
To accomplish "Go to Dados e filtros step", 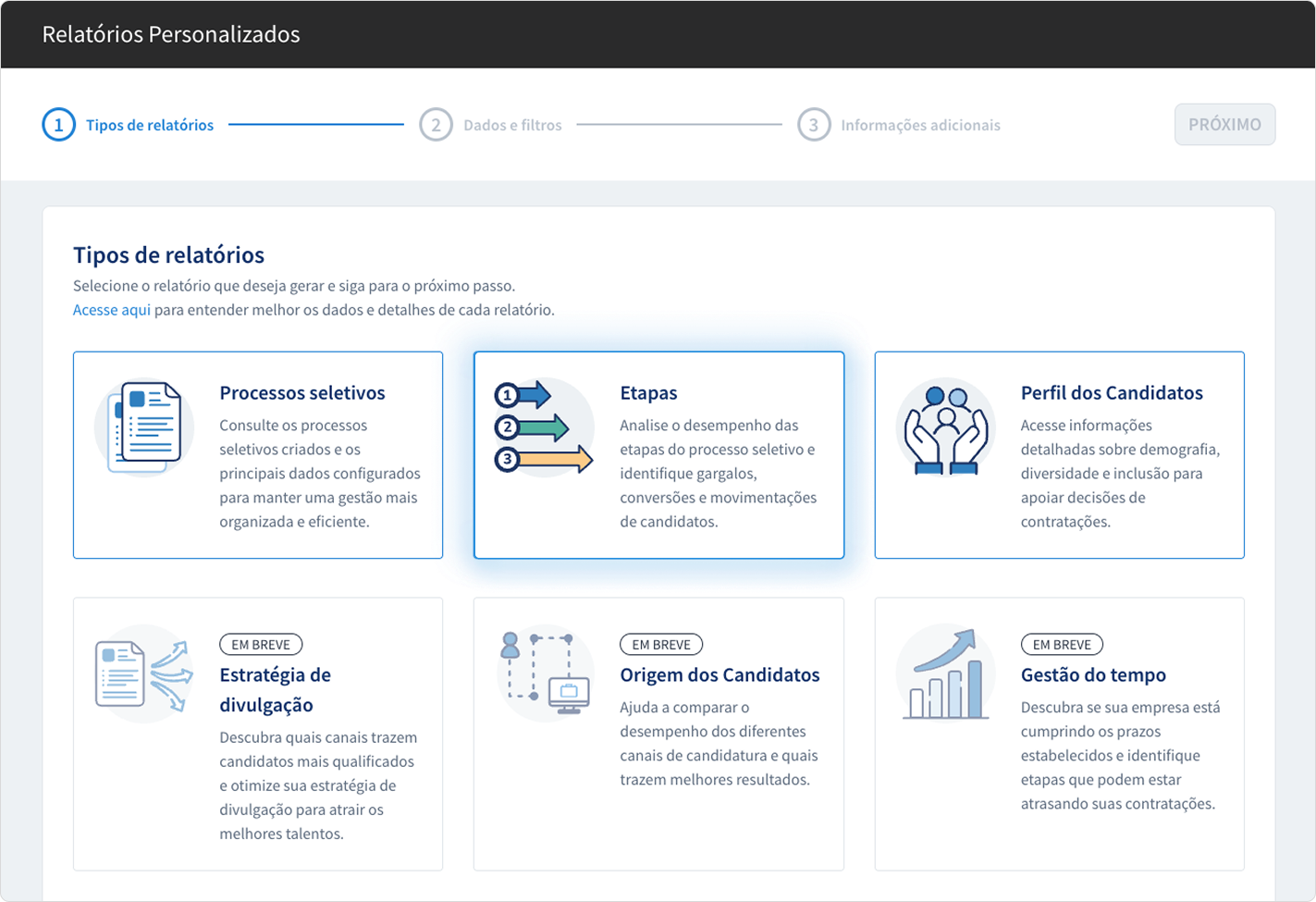I will click(x=512, y=125).
